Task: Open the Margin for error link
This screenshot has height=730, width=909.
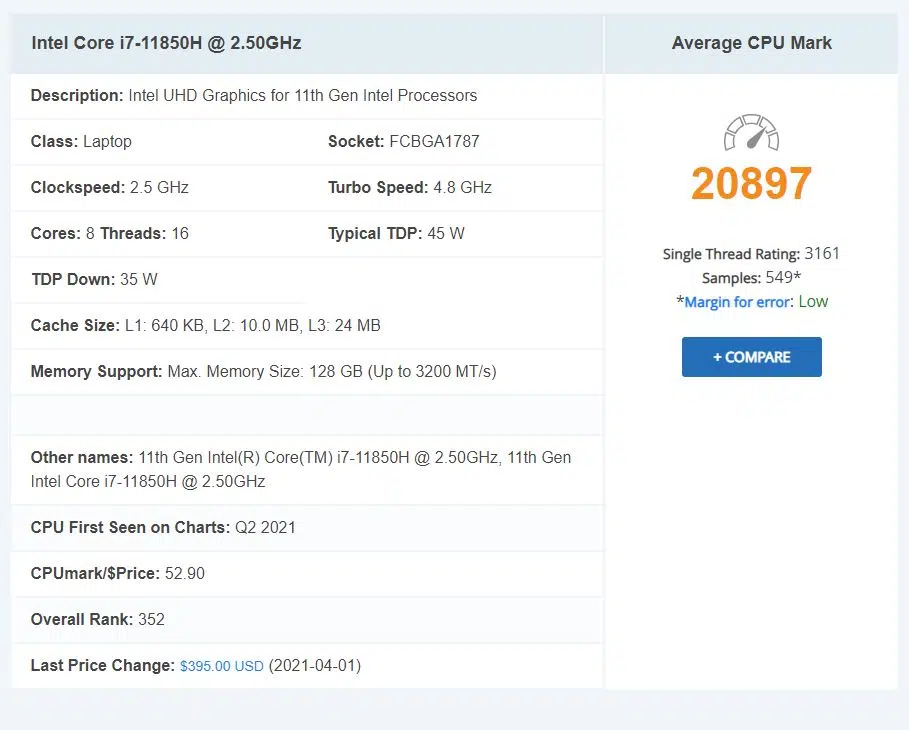Action: [x=739, y=302]
